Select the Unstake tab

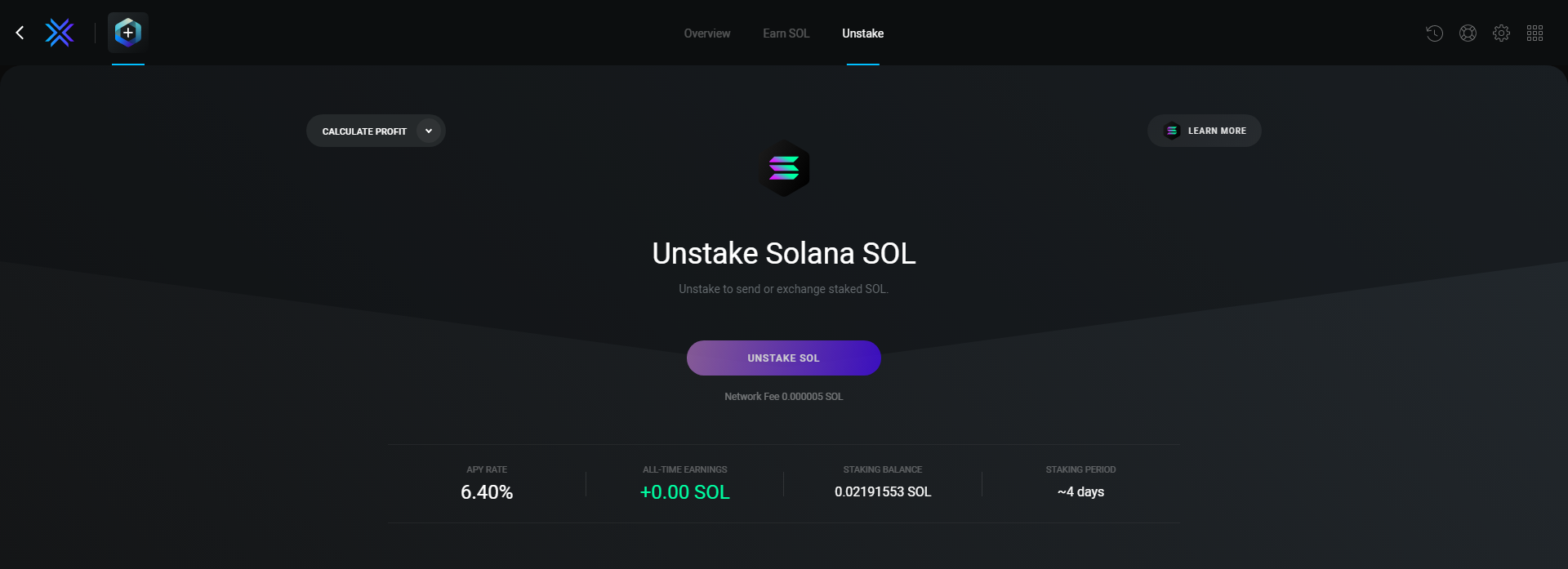coord(862,33)
